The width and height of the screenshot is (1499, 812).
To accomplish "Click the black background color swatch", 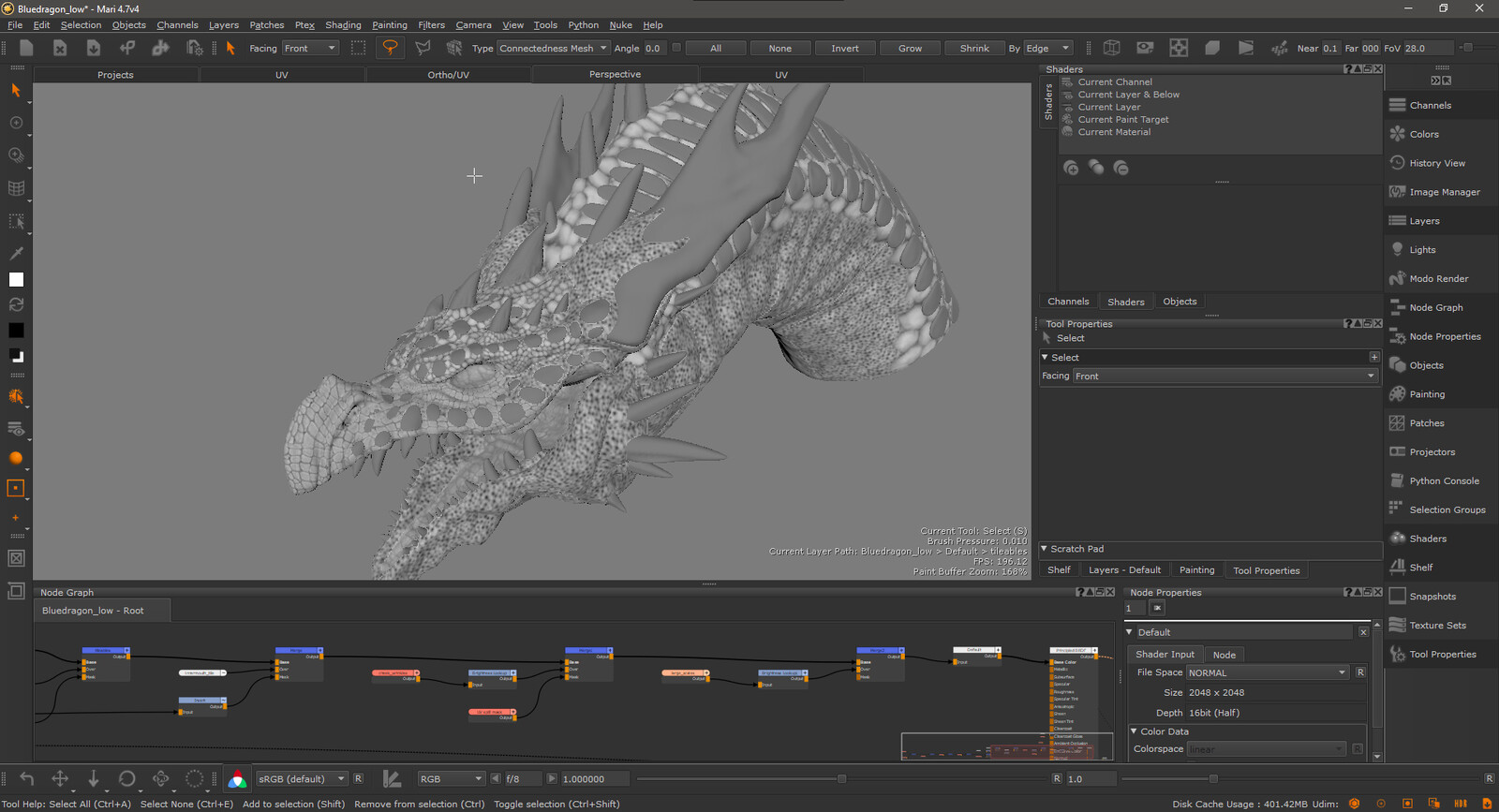I will pyautogui.click(x=16, y=331).
